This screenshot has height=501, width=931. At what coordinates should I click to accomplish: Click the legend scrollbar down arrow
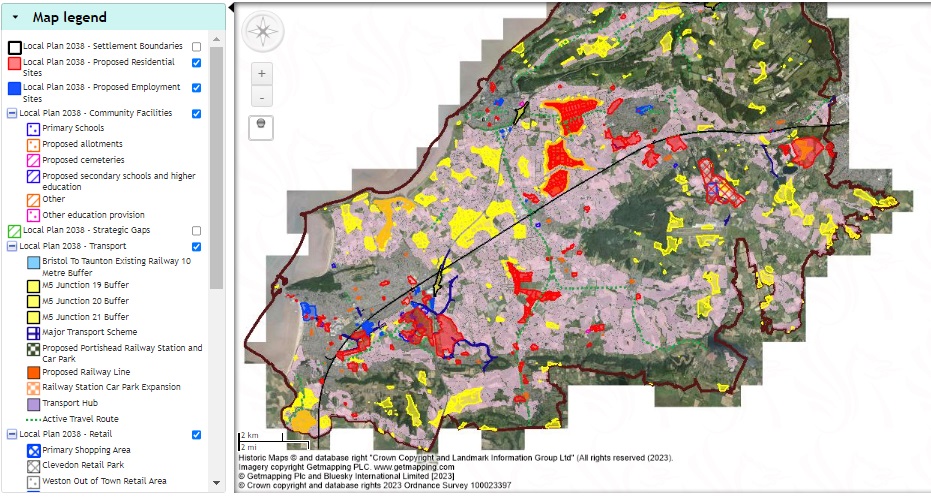(217, 482)
